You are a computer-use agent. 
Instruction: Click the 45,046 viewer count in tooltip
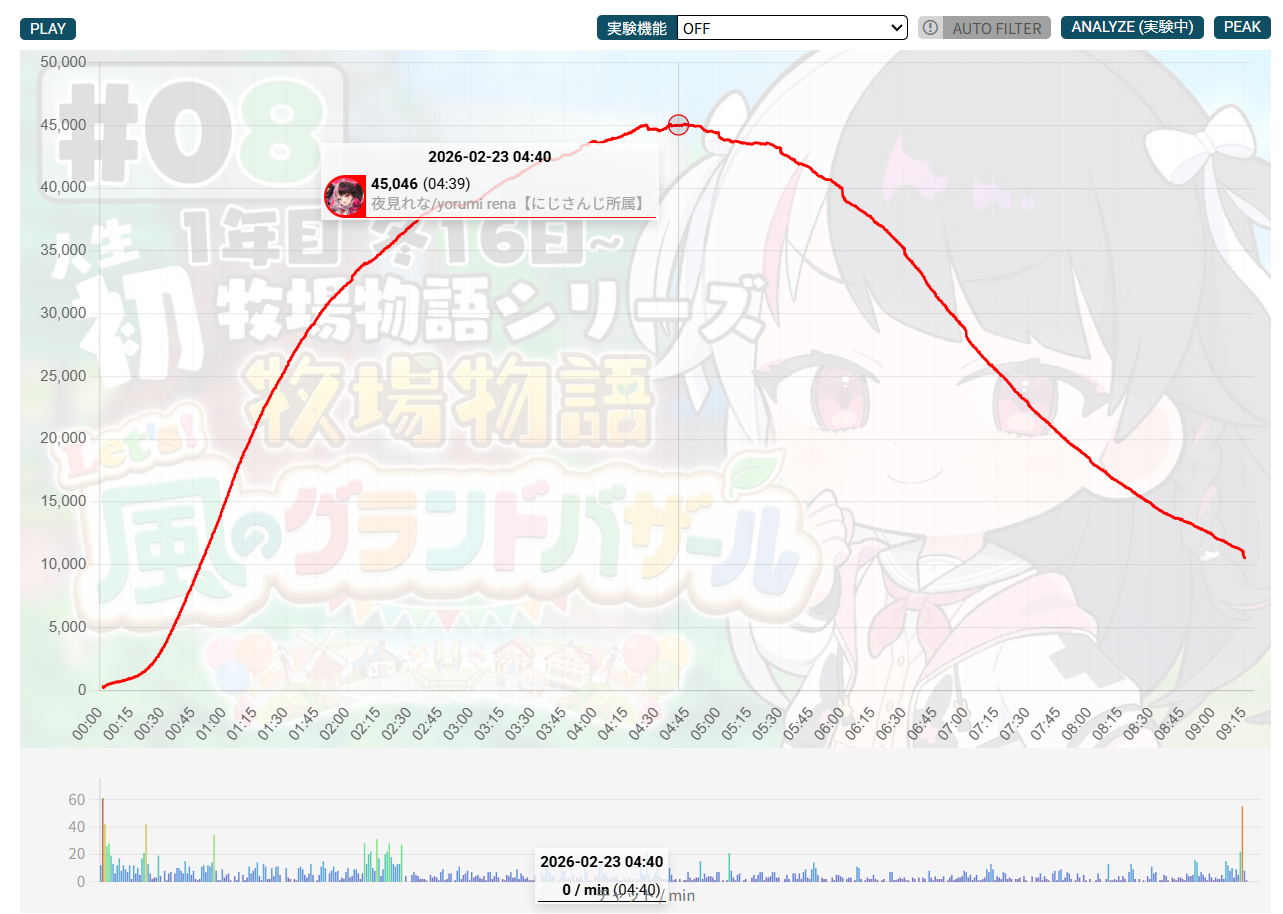[394, 183]
